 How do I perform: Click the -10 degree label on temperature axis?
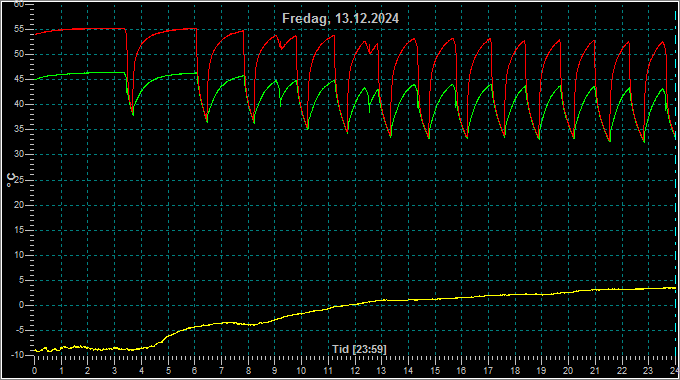coord(17,355)
